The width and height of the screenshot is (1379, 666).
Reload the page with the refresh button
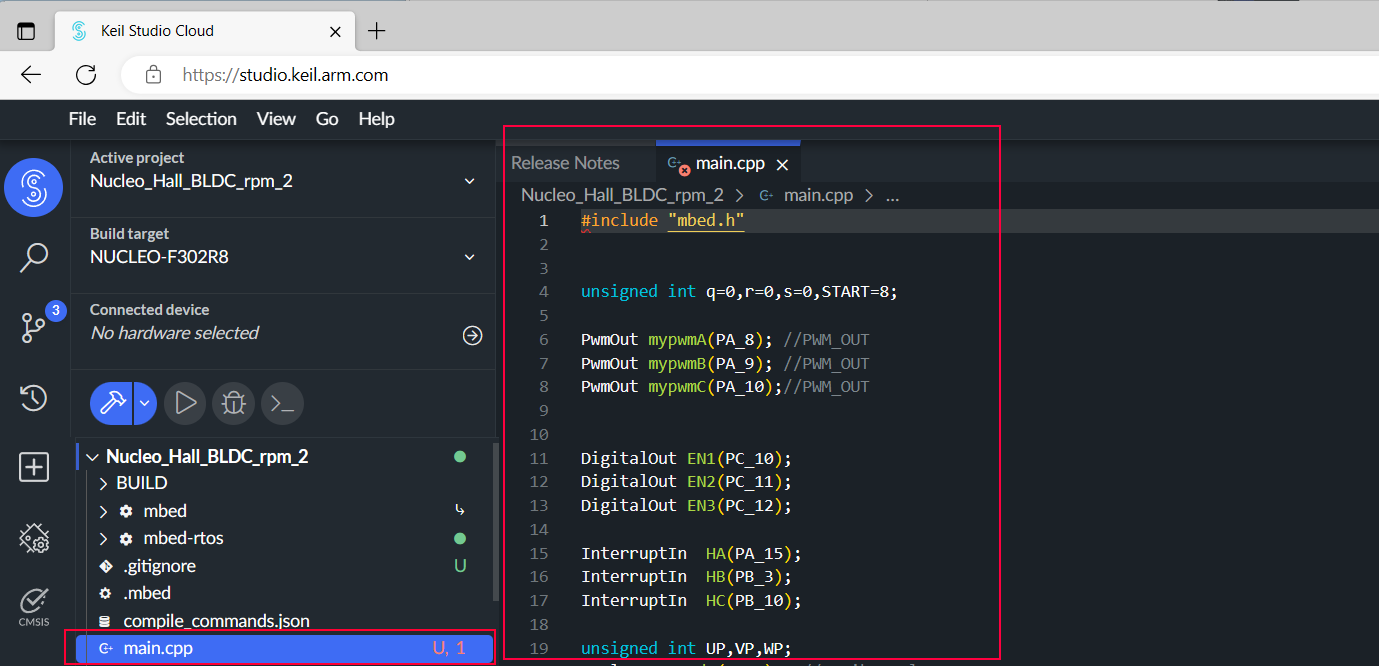point(85,74)
